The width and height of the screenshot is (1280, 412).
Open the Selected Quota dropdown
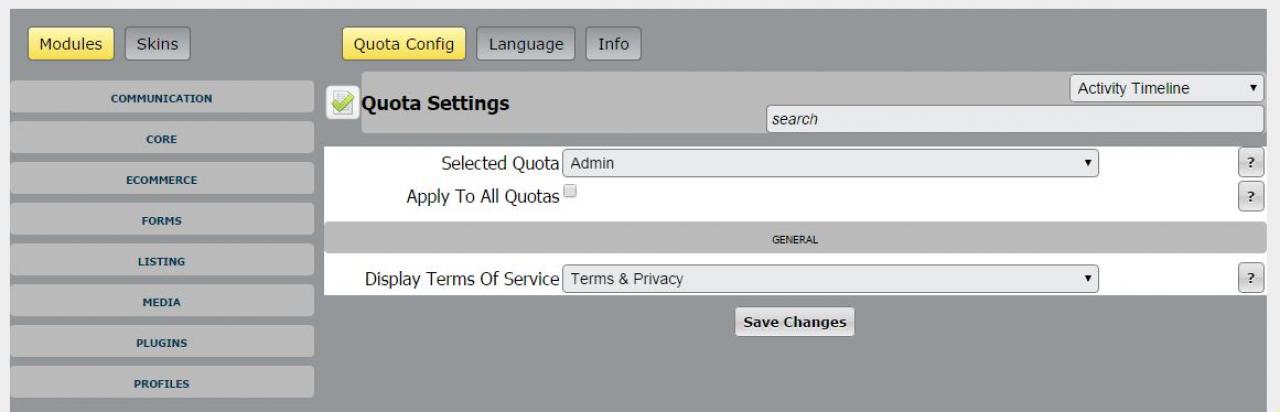point(830,164)
